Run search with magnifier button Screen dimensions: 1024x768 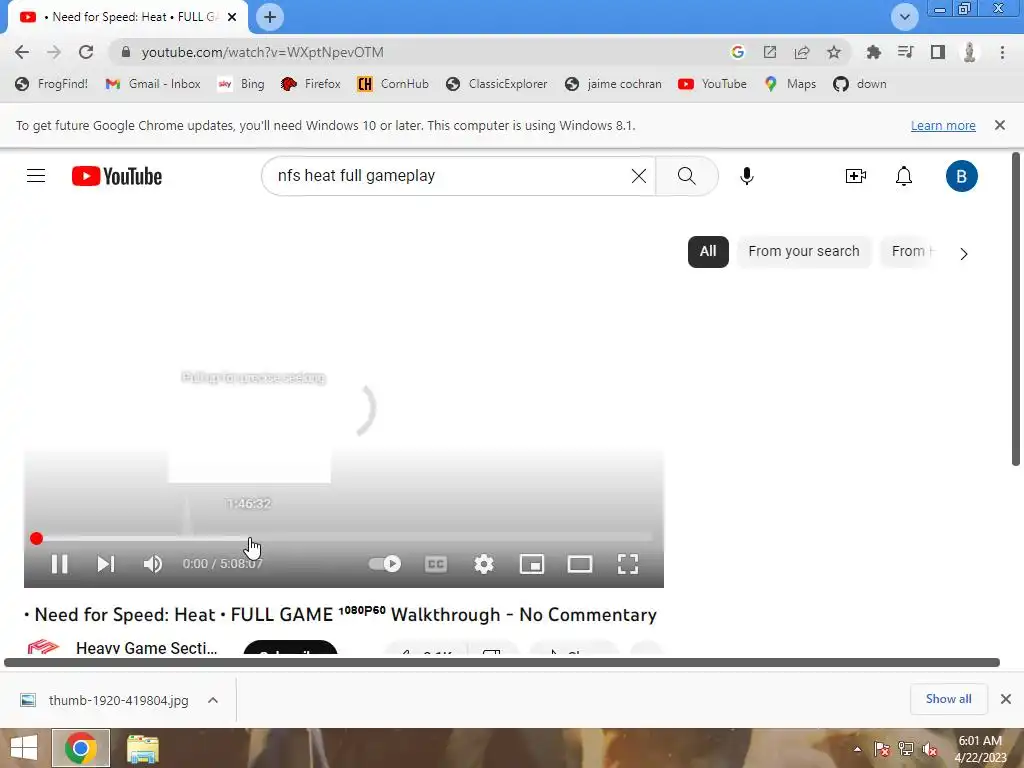(686, 176)
